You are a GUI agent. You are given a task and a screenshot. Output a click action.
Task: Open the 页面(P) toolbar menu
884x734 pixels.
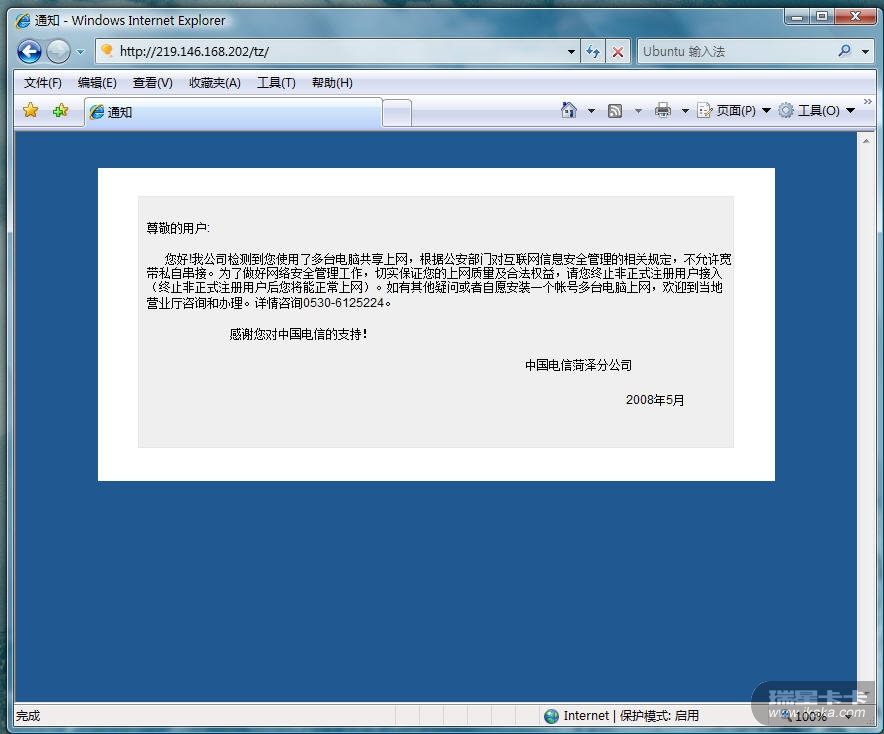click(733, 110)
